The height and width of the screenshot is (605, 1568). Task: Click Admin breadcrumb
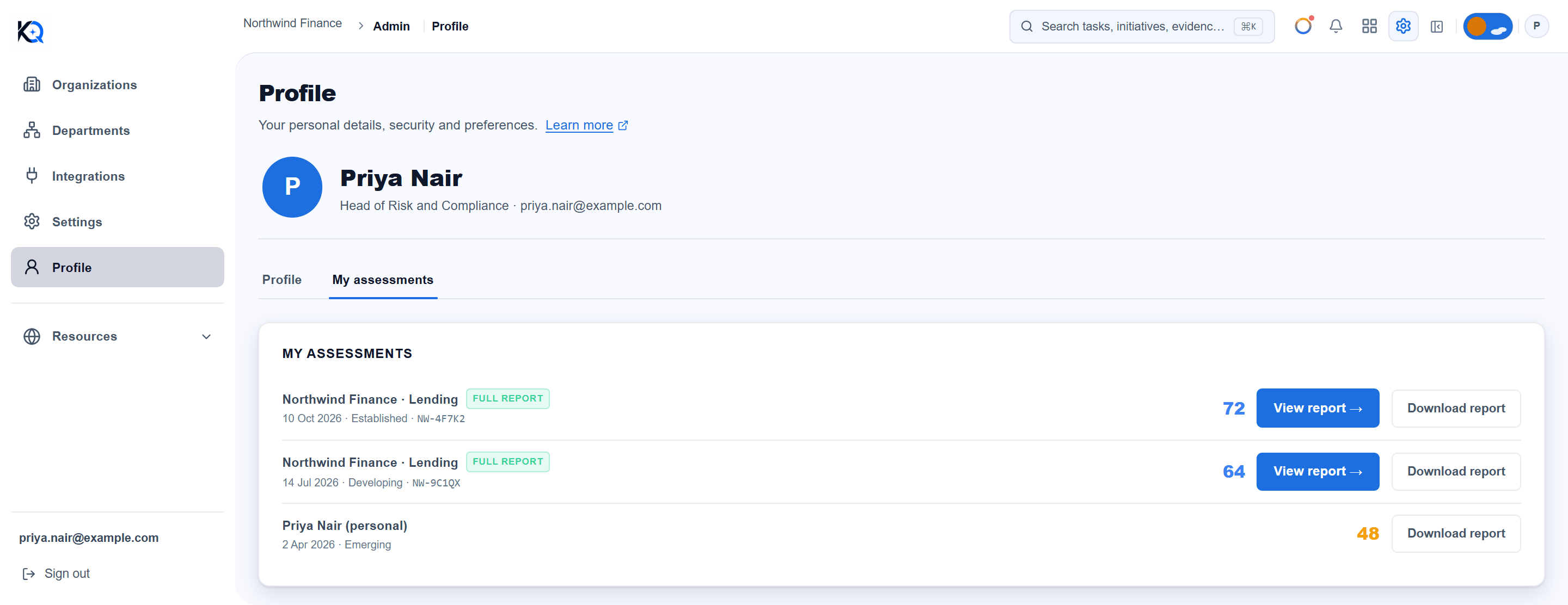(x=391, y=26)
